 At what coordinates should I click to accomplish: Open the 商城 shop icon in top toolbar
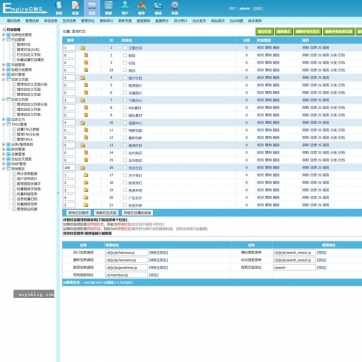(x=158, y=8)
